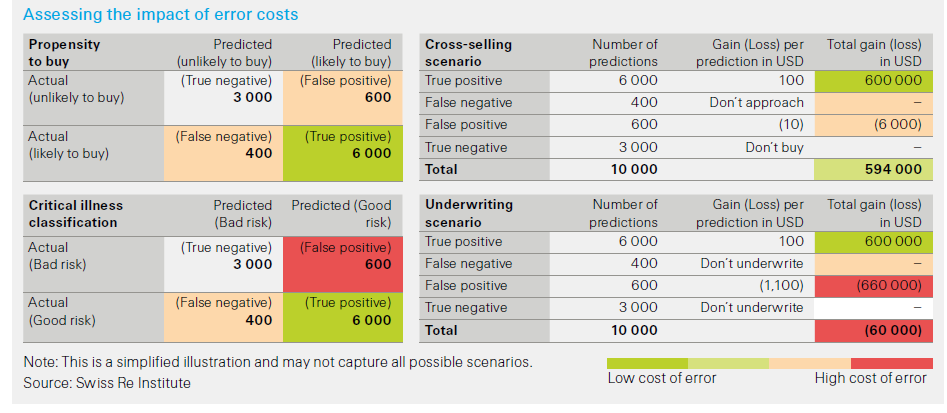Click the title 'Assessing the impact of error costs'
The image size is (947, 413).
161,14
